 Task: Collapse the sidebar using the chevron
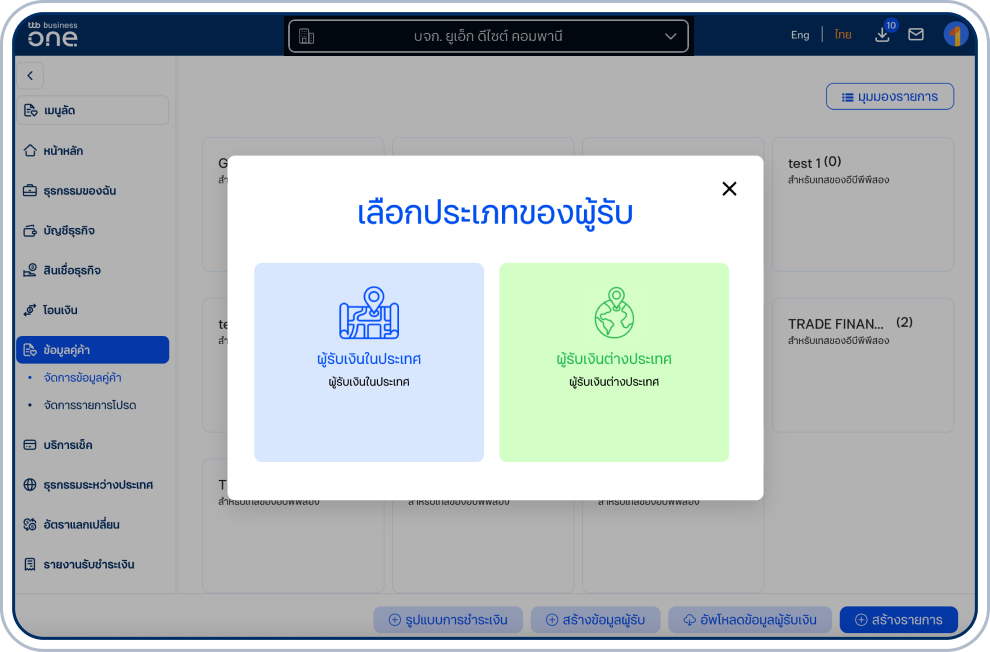[x=30, y=75]
